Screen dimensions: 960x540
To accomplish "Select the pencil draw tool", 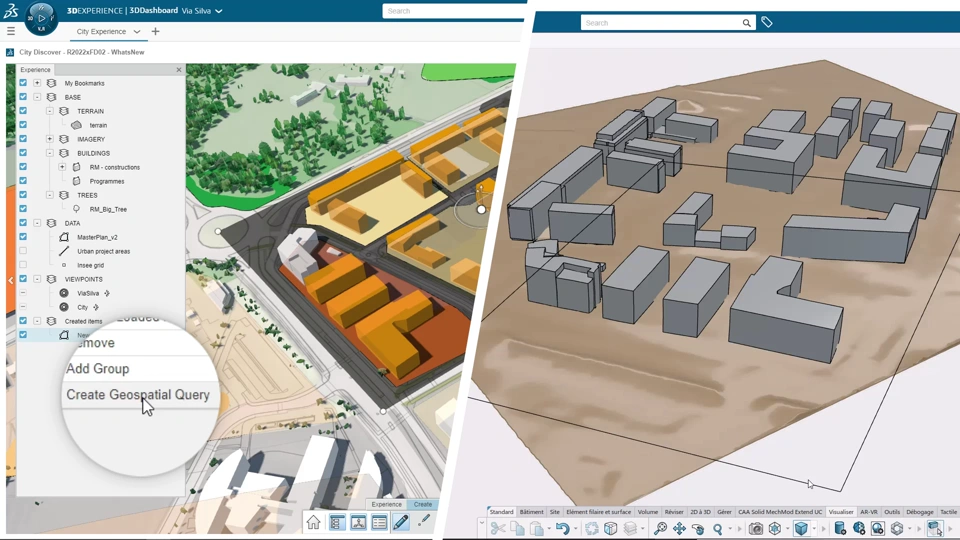I will (x=401, y=522).
